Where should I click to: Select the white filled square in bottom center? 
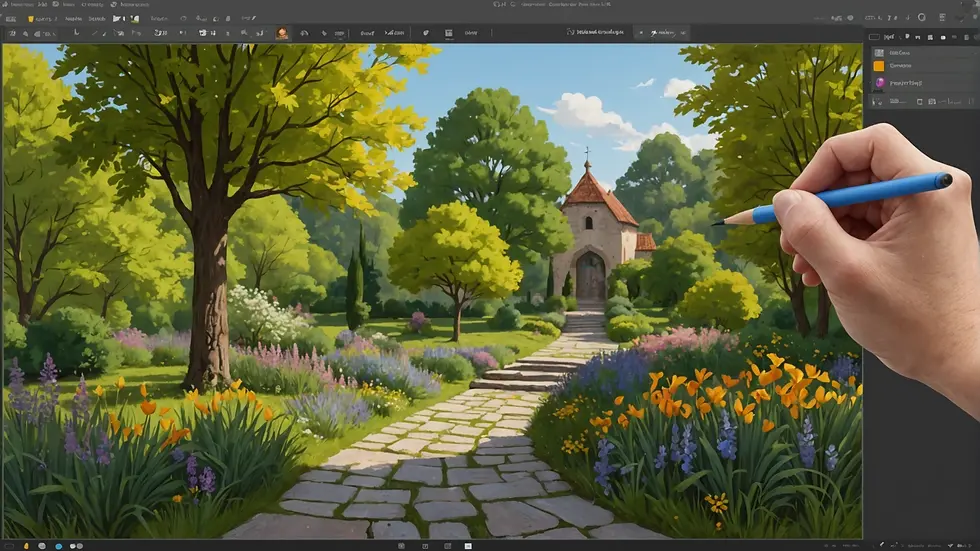468,546
